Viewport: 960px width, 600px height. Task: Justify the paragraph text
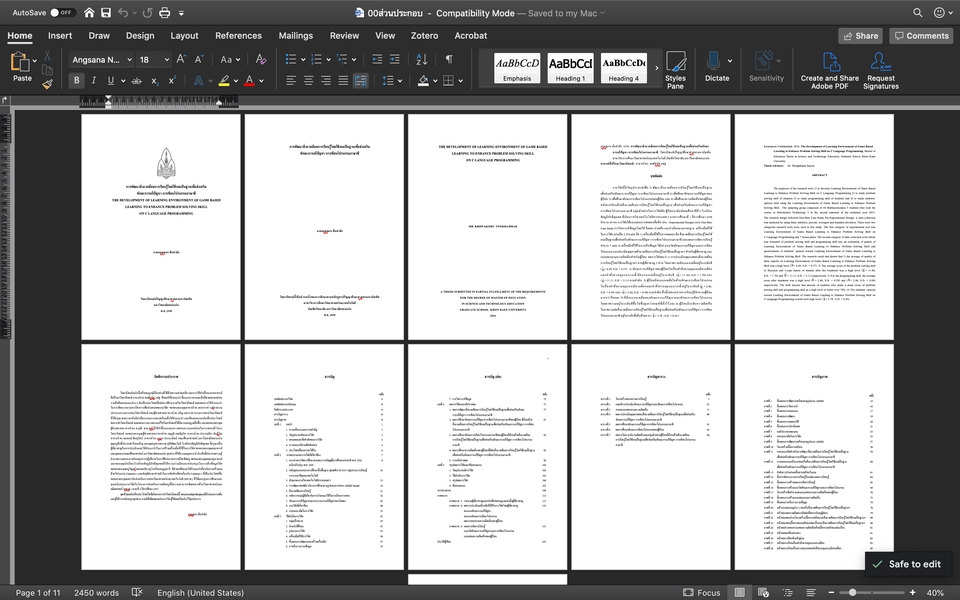343,80
